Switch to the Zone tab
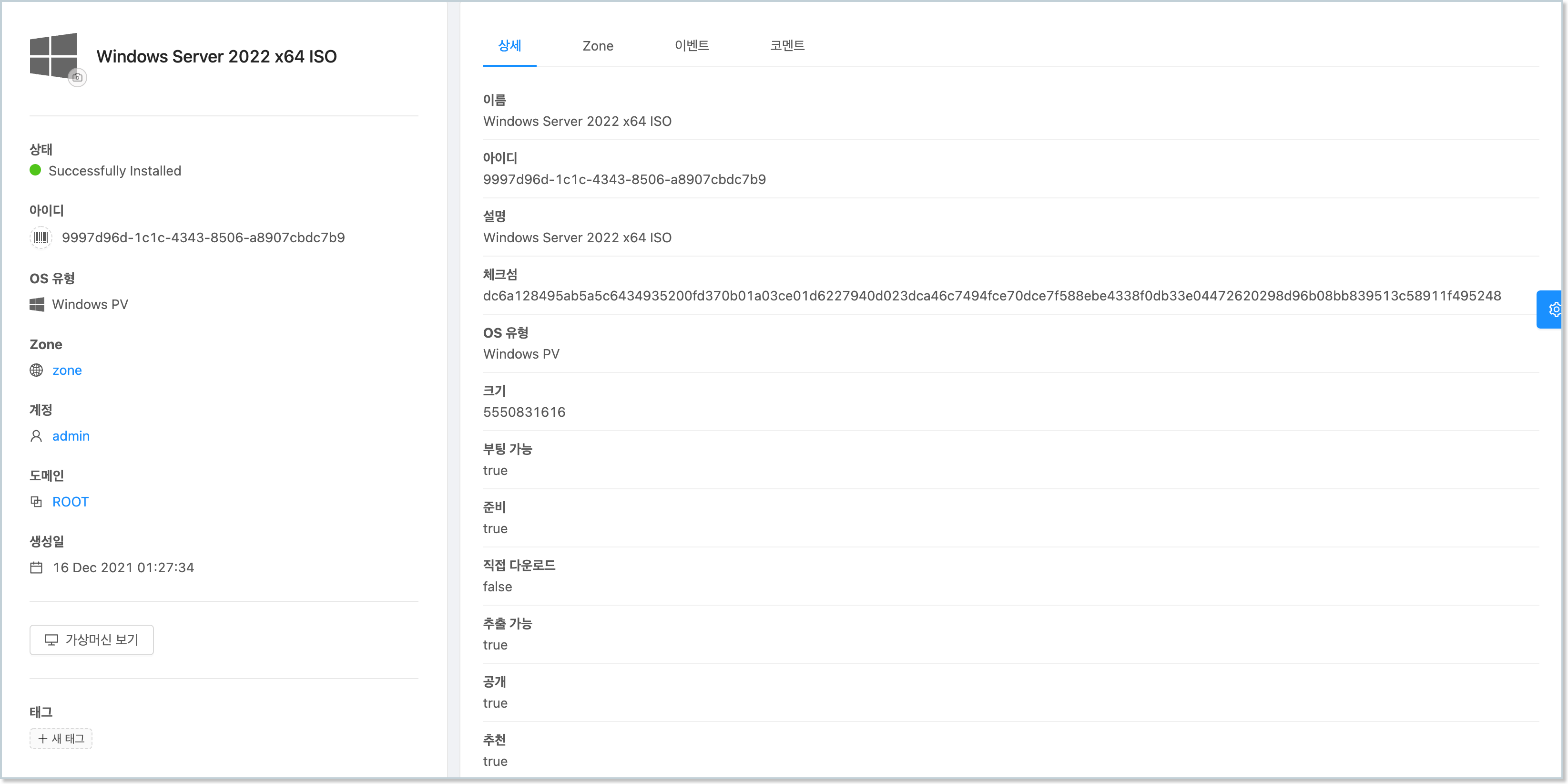The height and width of the screenshot is (784, 1568). tap(598, 46)
